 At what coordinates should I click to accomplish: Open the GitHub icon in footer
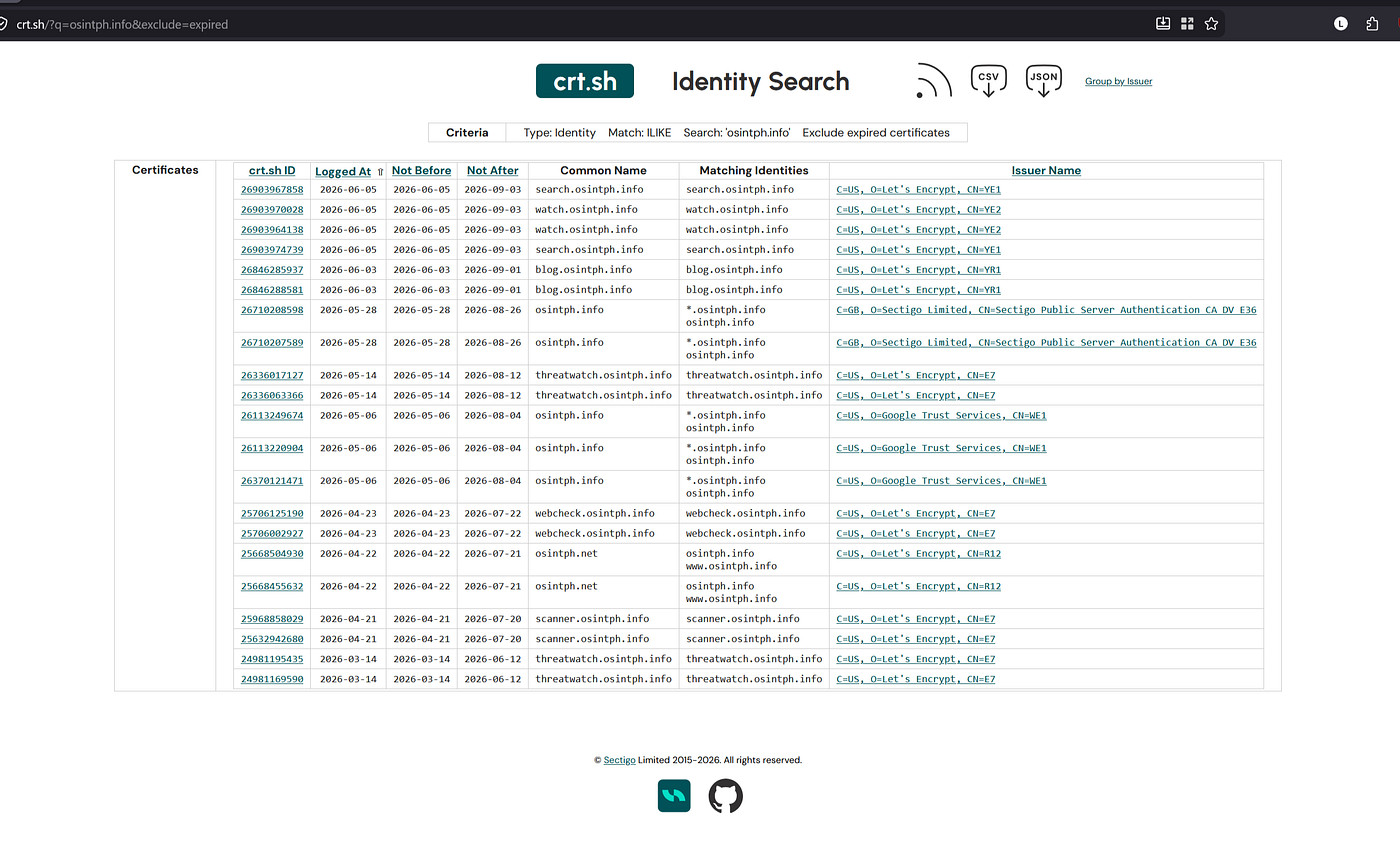(726, 796)
